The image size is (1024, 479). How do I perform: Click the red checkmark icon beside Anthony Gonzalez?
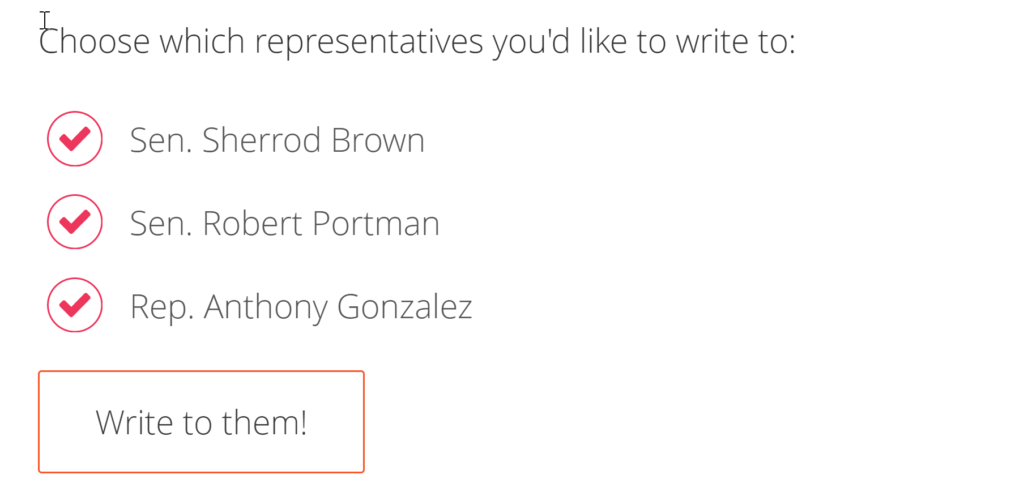point(75,305)
